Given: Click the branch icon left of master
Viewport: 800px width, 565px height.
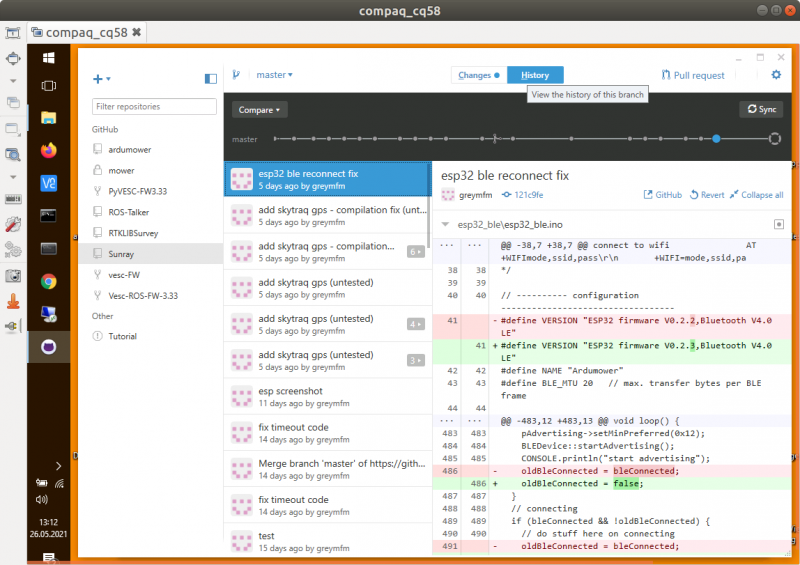Looking at the screenshot, I should [x=236, y=75].
